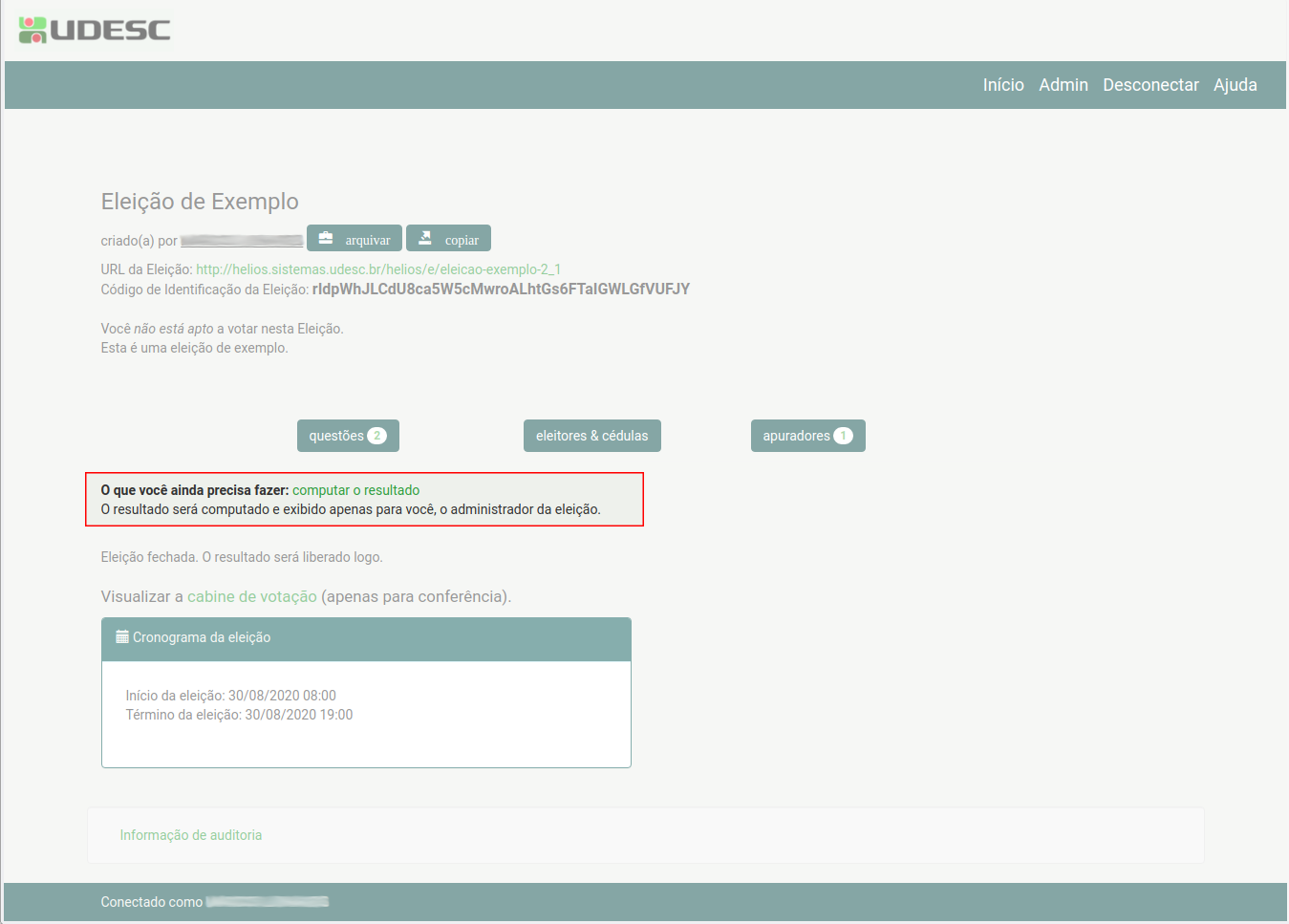Follow the election URL link
The height and width of the screenshot is (924, 1289).
pyautogui.click(x=378, y=269)
